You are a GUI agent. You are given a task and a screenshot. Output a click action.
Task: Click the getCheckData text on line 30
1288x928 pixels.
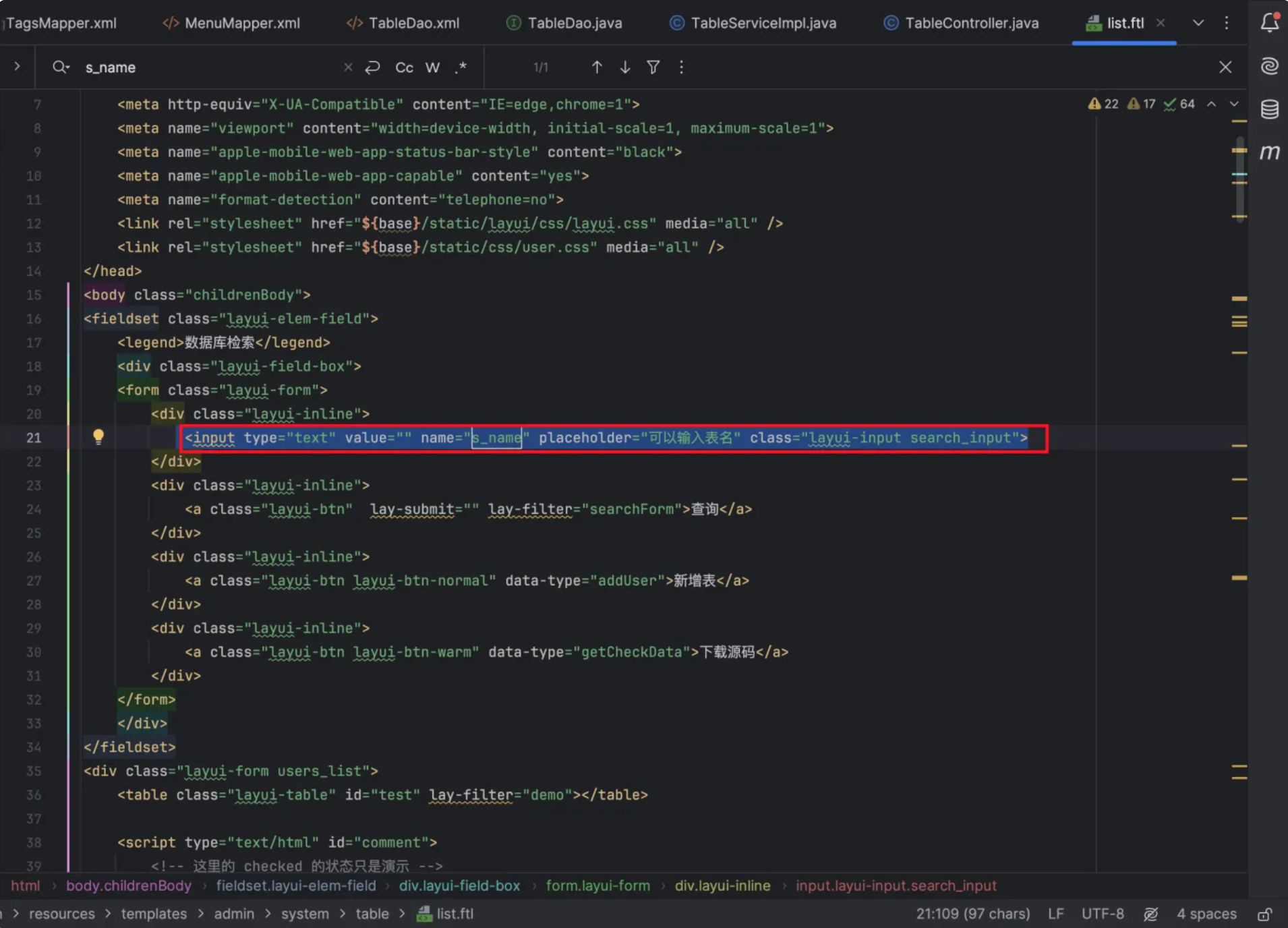(631, 652)
